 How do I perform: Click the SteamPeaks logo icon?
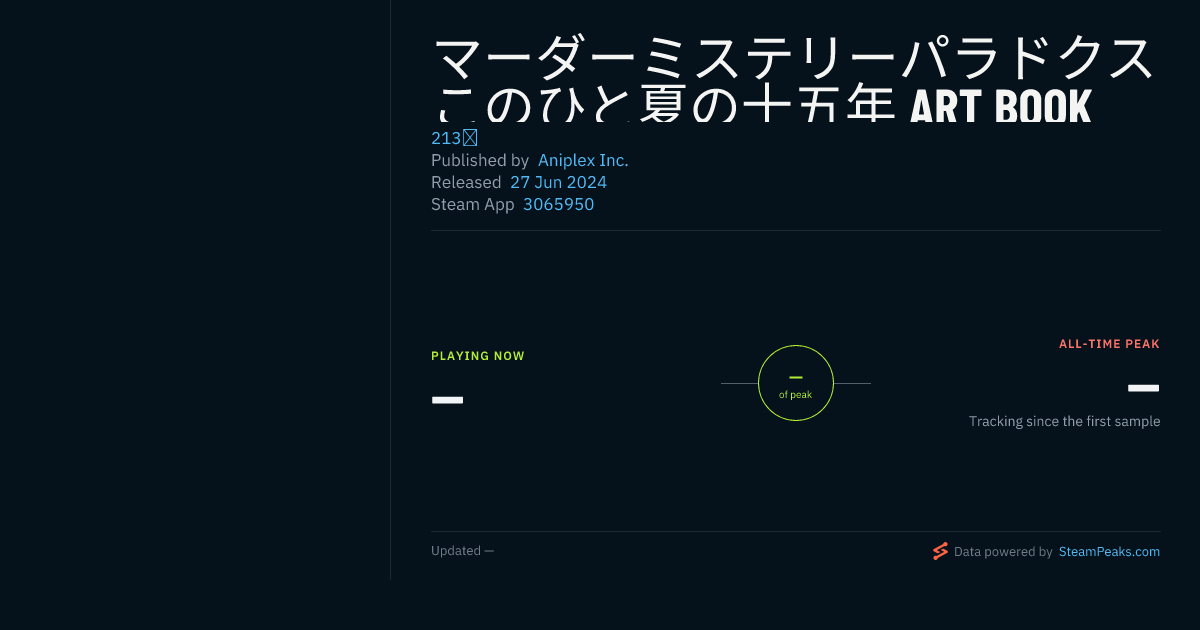tap(940, 551)
